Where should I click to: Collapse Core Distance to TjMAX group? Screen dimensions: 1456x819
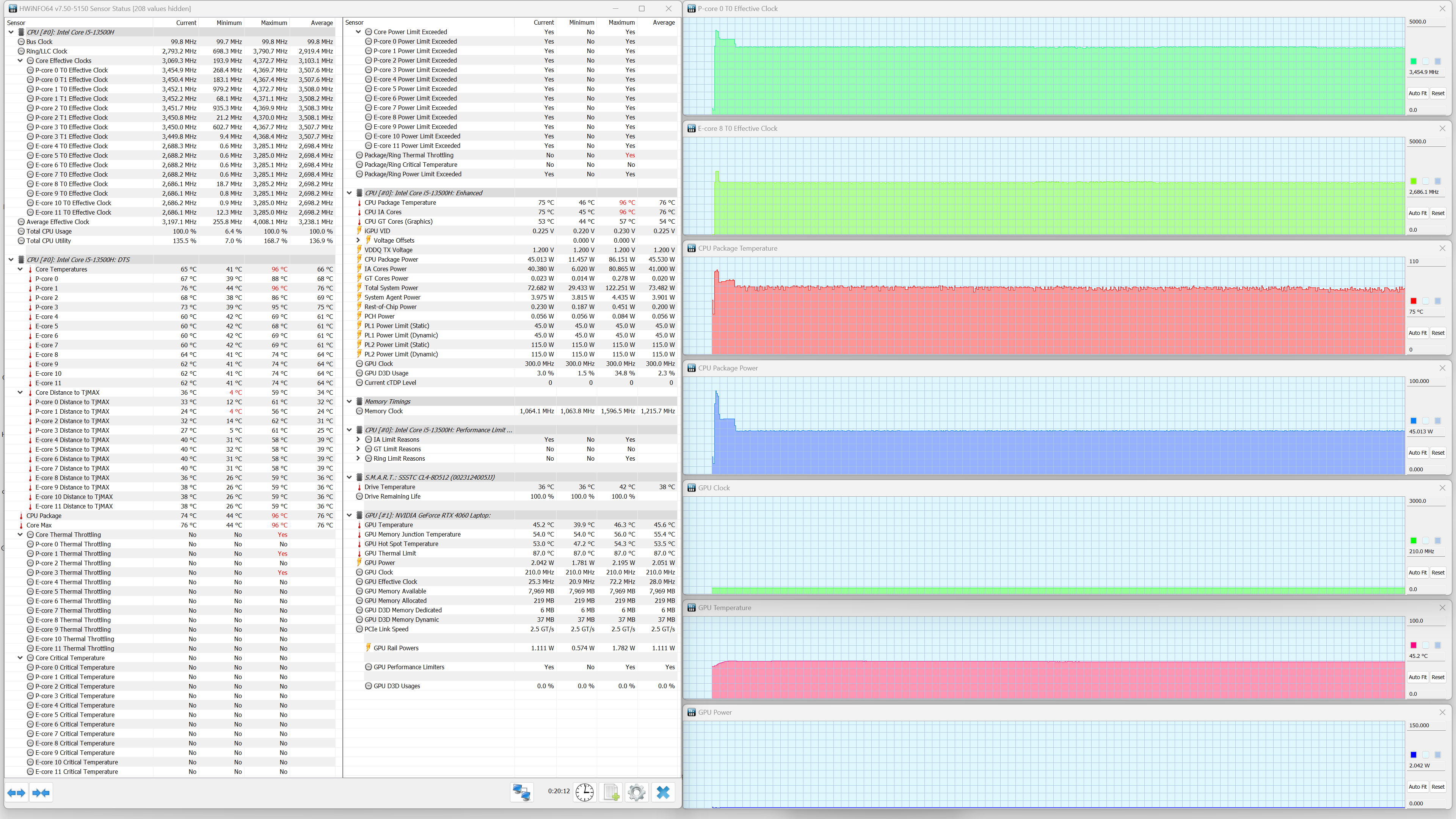coord(20,392)
